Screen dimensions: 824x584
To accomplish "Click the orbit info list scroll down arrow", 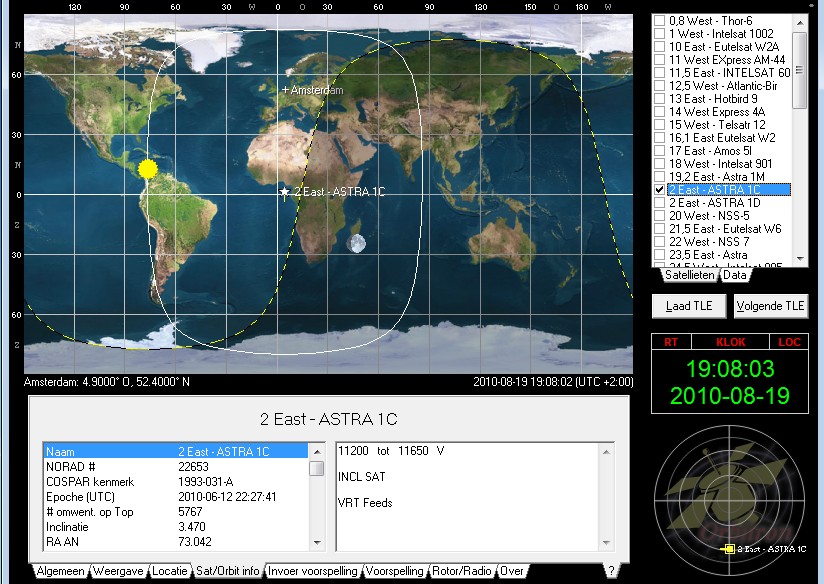I will click(x=317, y=542).
